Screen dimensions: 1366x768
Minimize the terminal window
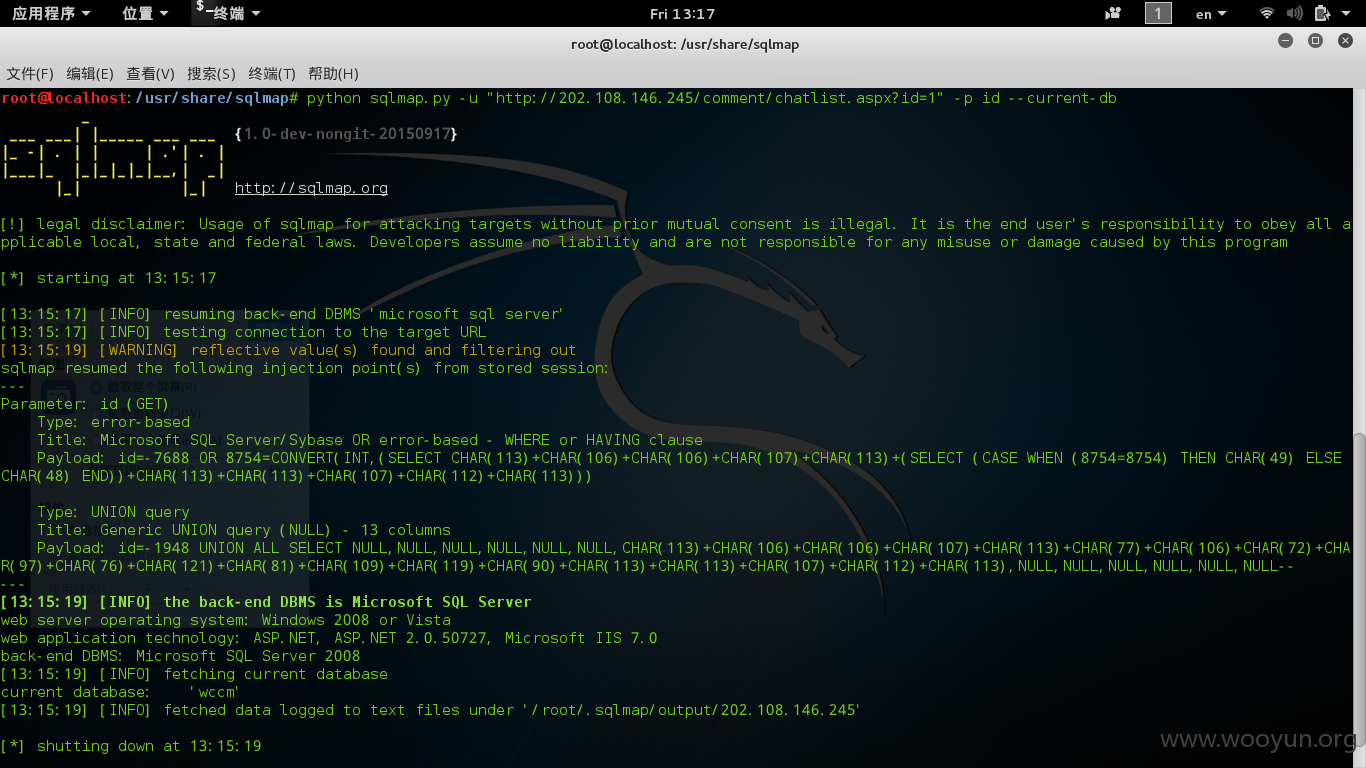1286,41
